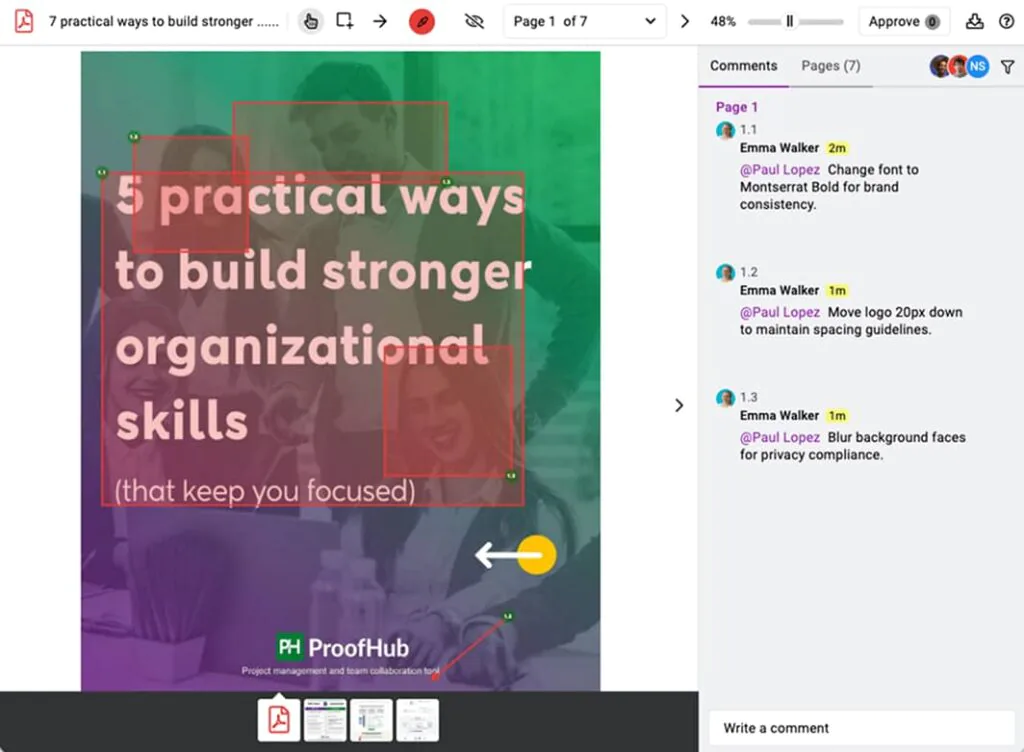Screen dimensions: 1024x752
Task: Switch to the Pages (7) tab
Action: click(830, 66)
